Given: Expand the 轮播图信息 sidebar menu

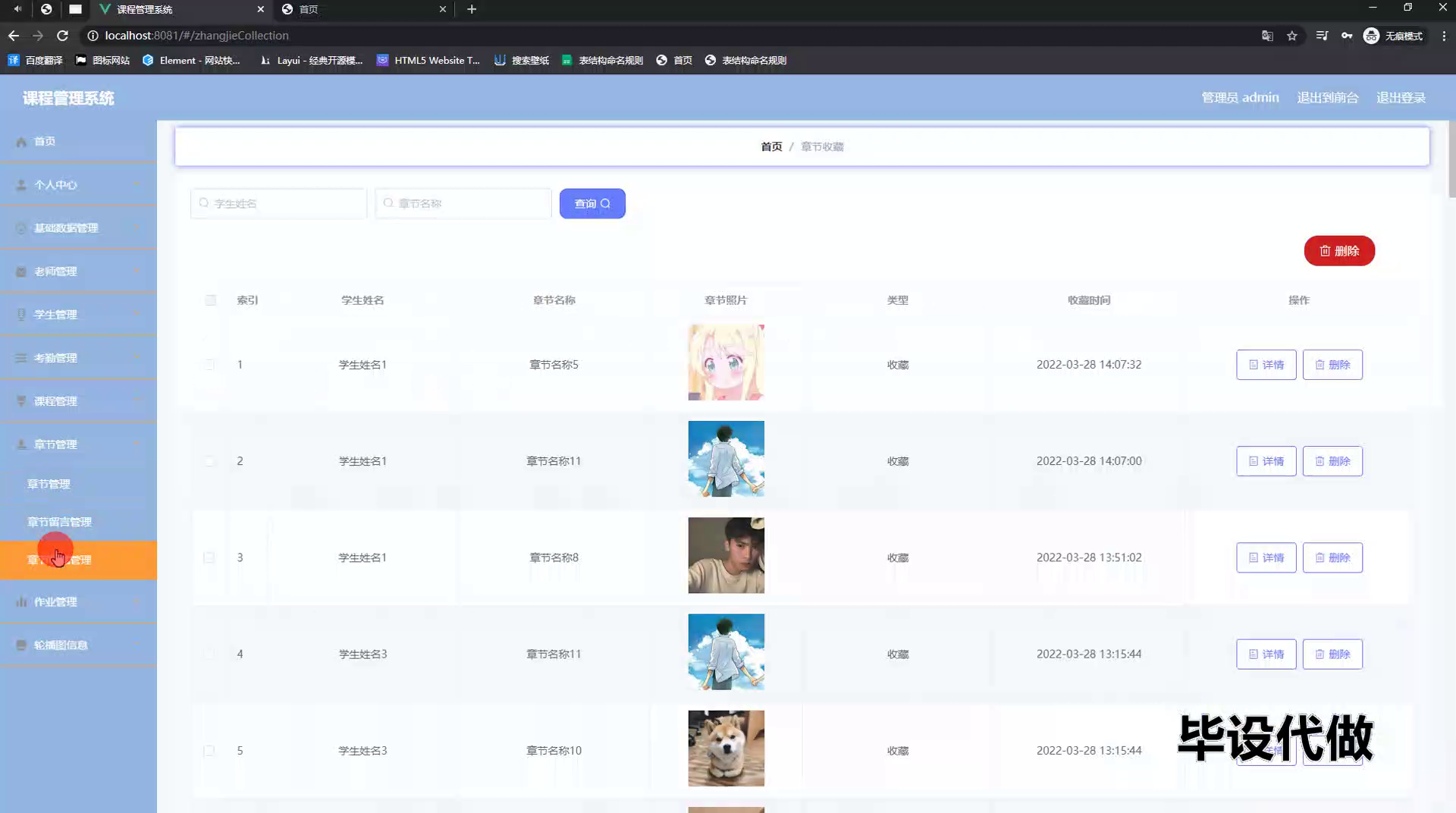Looking at the screenshot, I should 78,645.
